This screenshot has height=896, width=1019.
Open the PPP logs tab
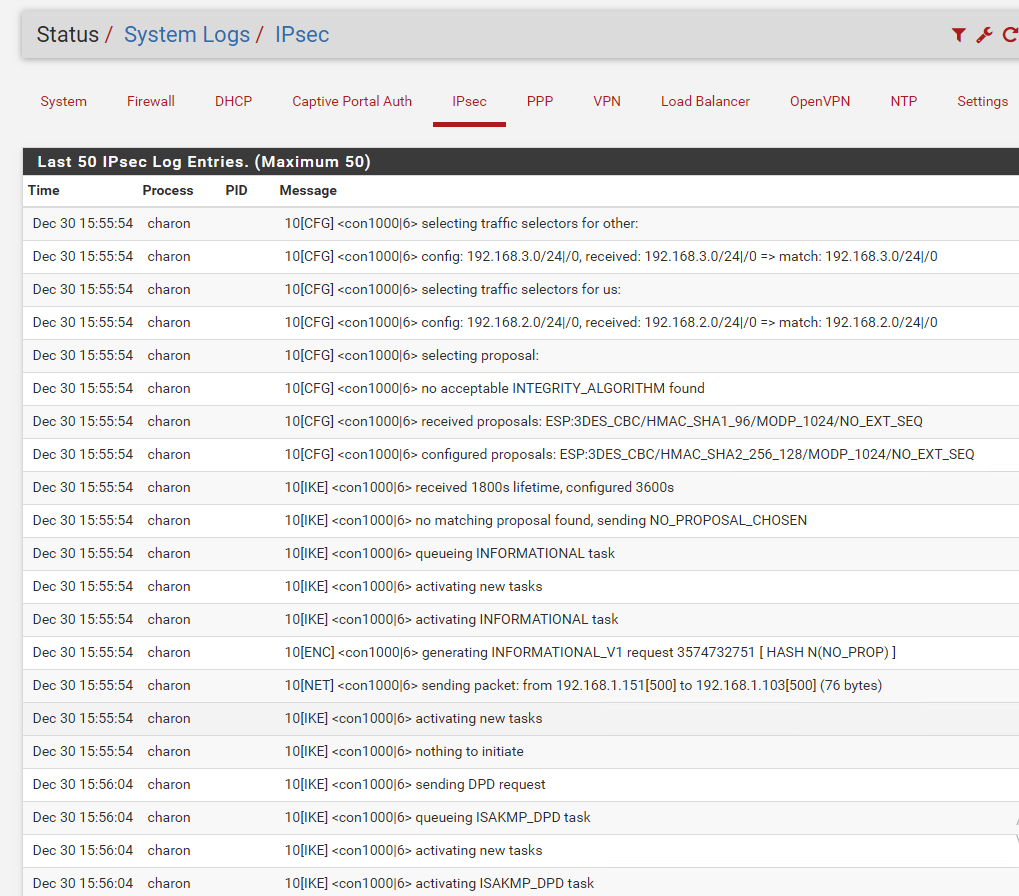(x=540, y=101)
